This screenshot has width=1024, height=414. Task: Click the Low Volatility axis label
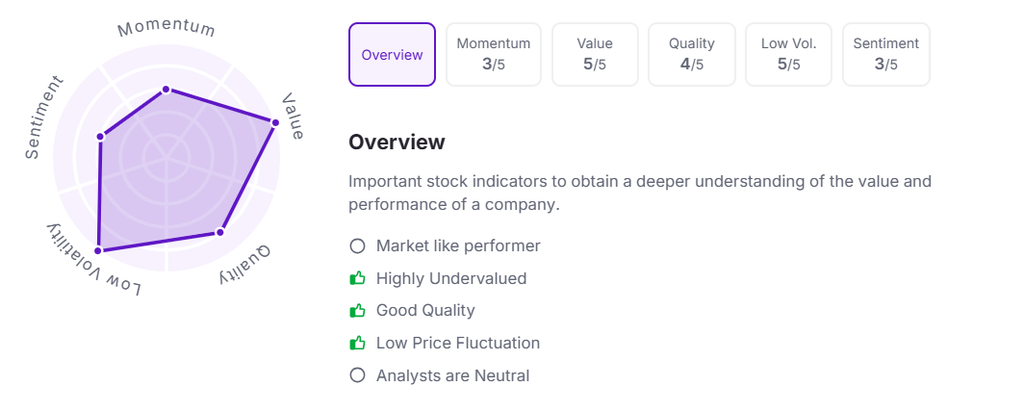tap(92, 262)
